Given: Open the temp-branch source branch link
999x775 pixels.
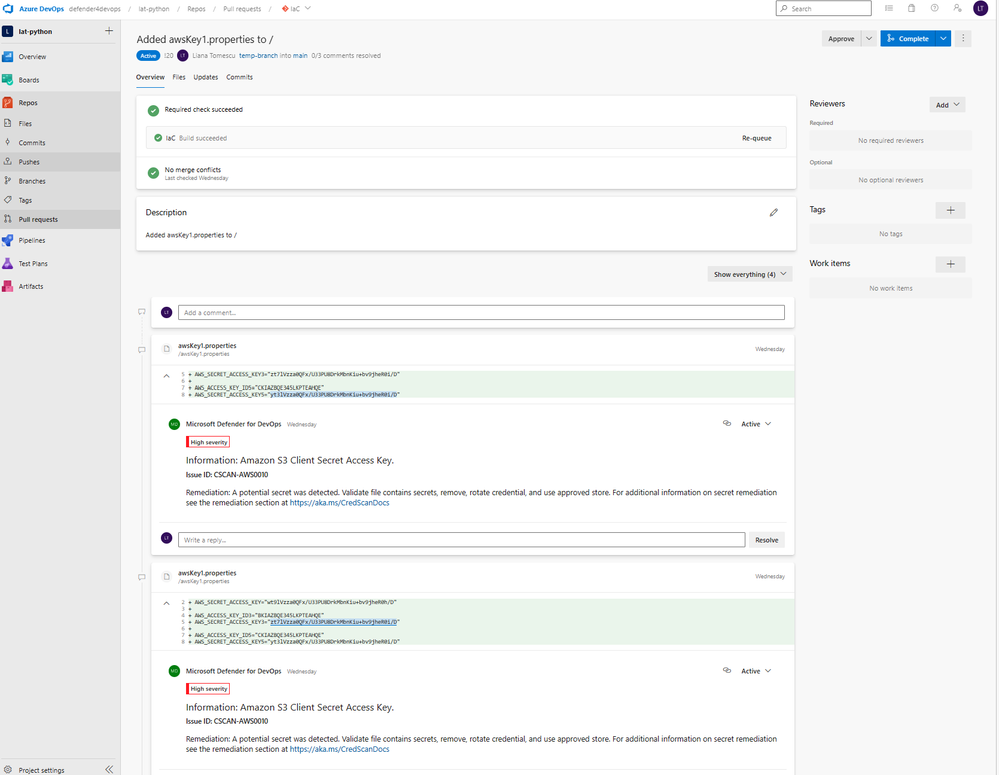Looking at the screenshot, I should (259, 55).
